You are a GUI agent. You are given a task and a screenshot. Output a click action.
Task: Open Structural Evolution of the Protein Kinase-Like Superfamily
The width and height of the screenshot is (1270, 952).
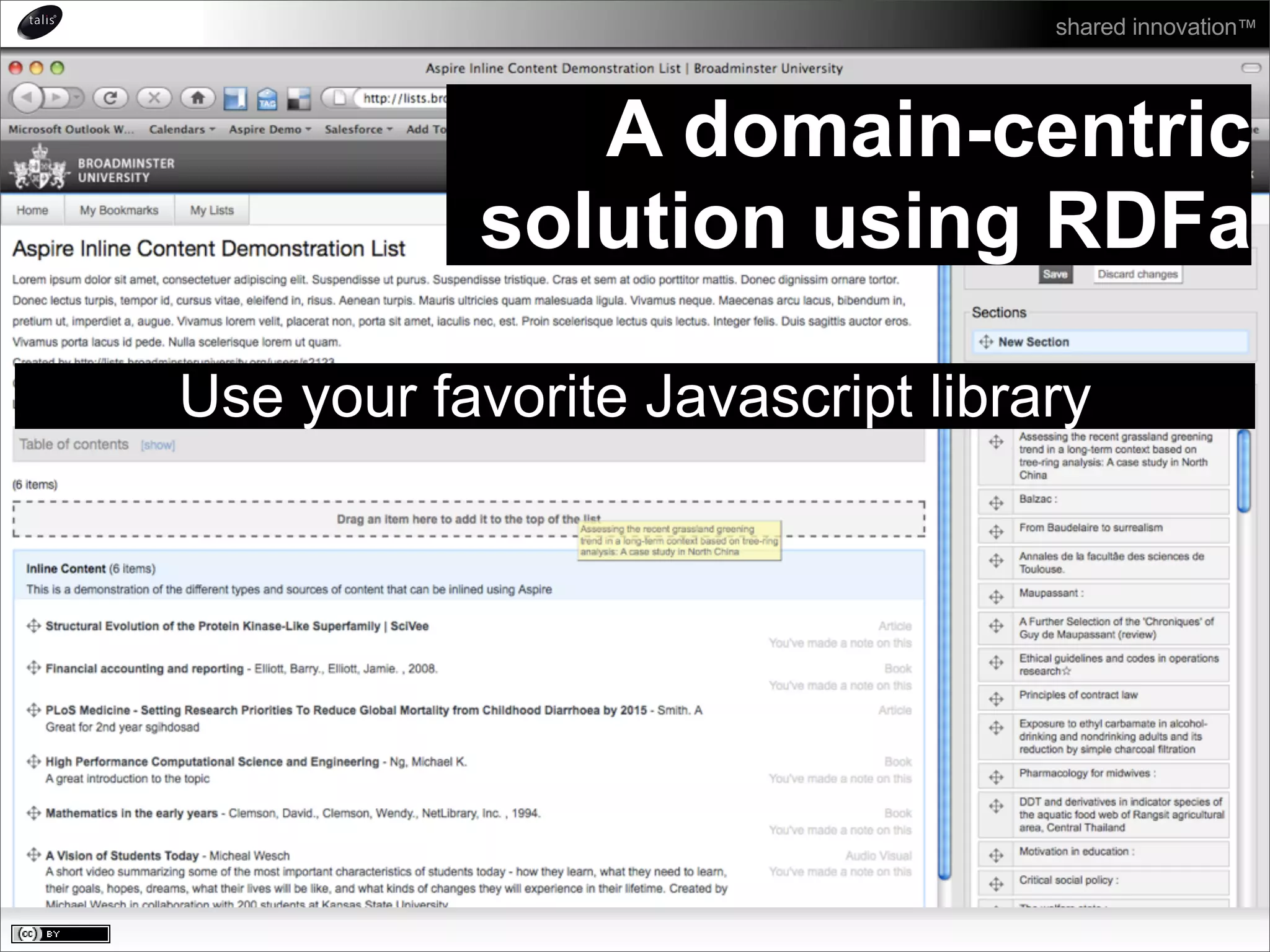[237, 626]
